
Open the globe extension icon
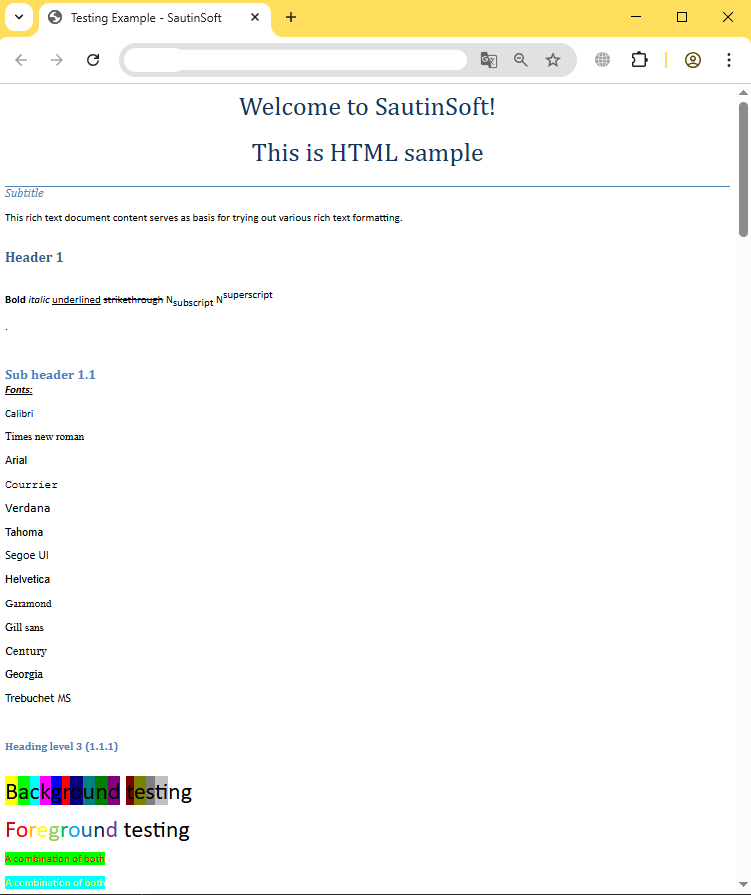pyautogui.click(x=602, y=60)
